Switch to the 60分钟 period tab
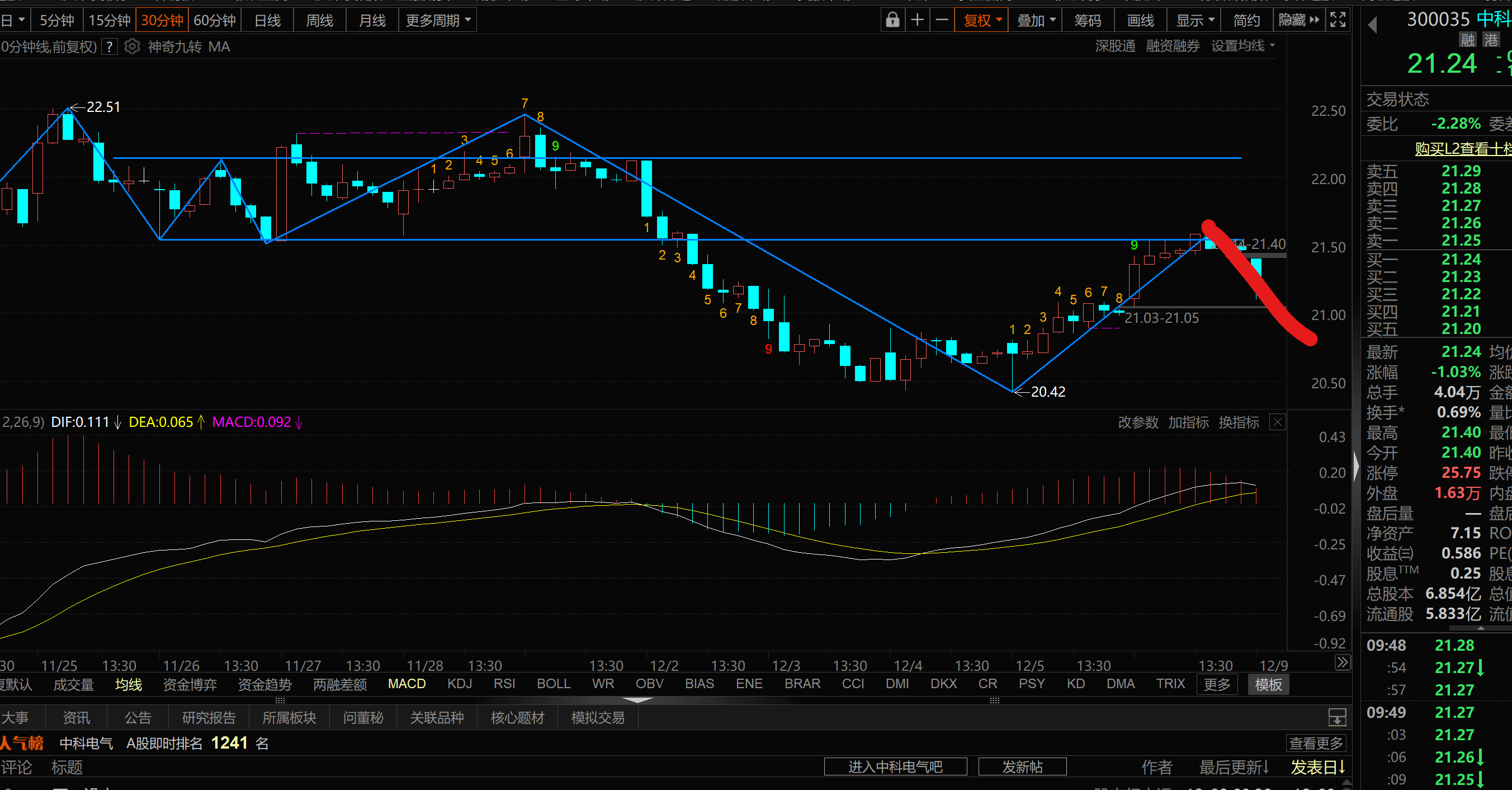Screen dimensions: 1512x790 214,21
